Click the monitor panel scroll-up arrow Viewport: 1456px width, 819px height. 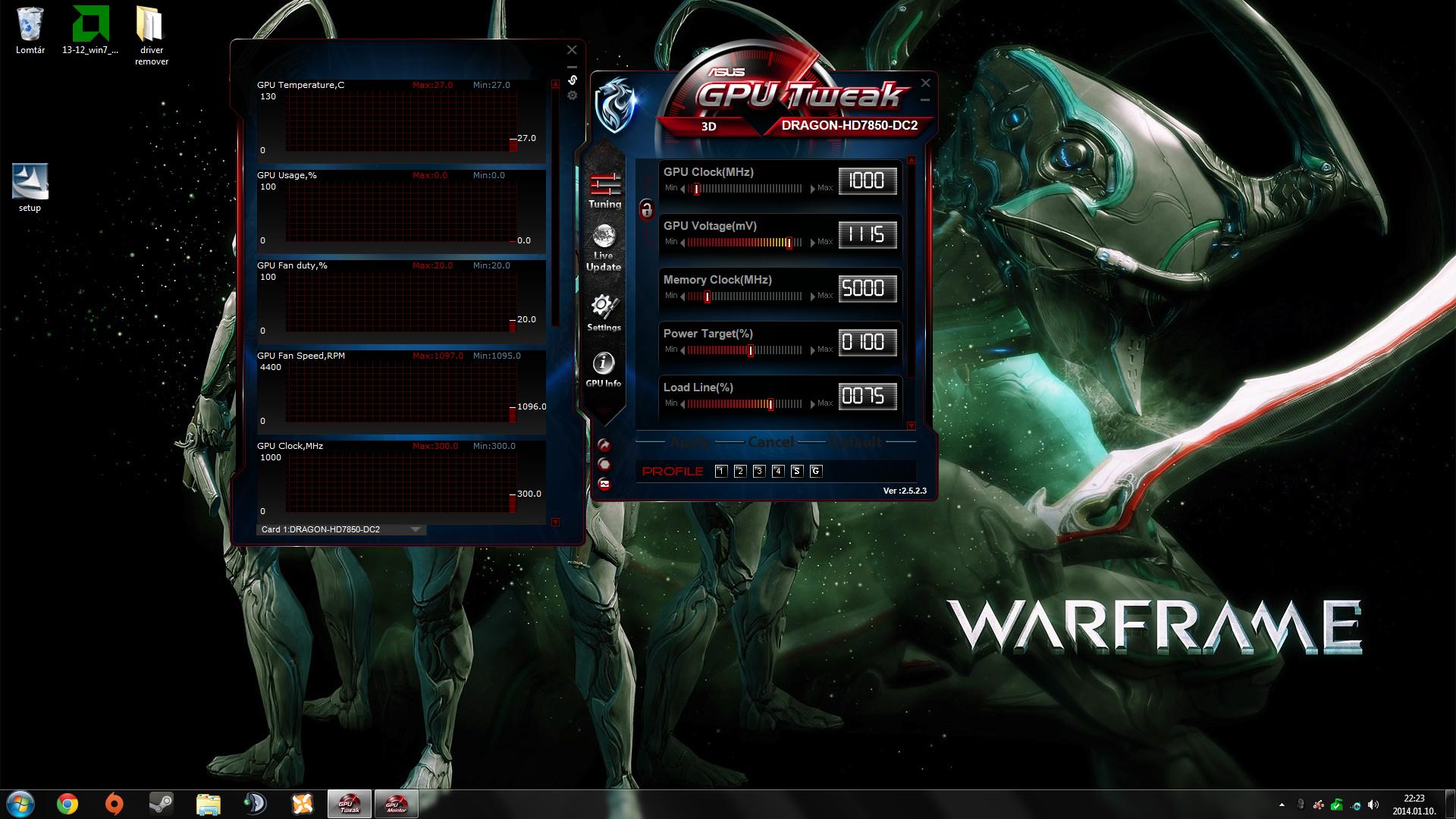[555, 84]
